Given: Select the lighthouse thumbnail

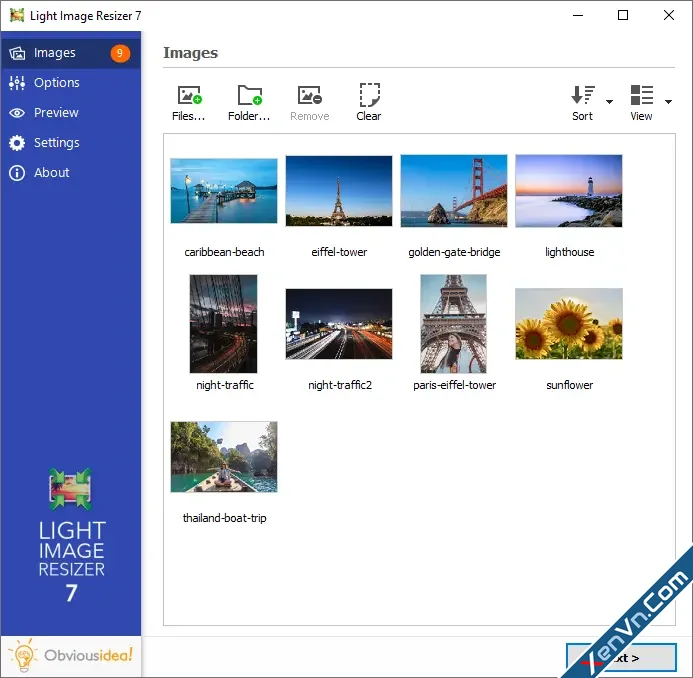Looking at the screenshot, I should click(x=569, y=190).
